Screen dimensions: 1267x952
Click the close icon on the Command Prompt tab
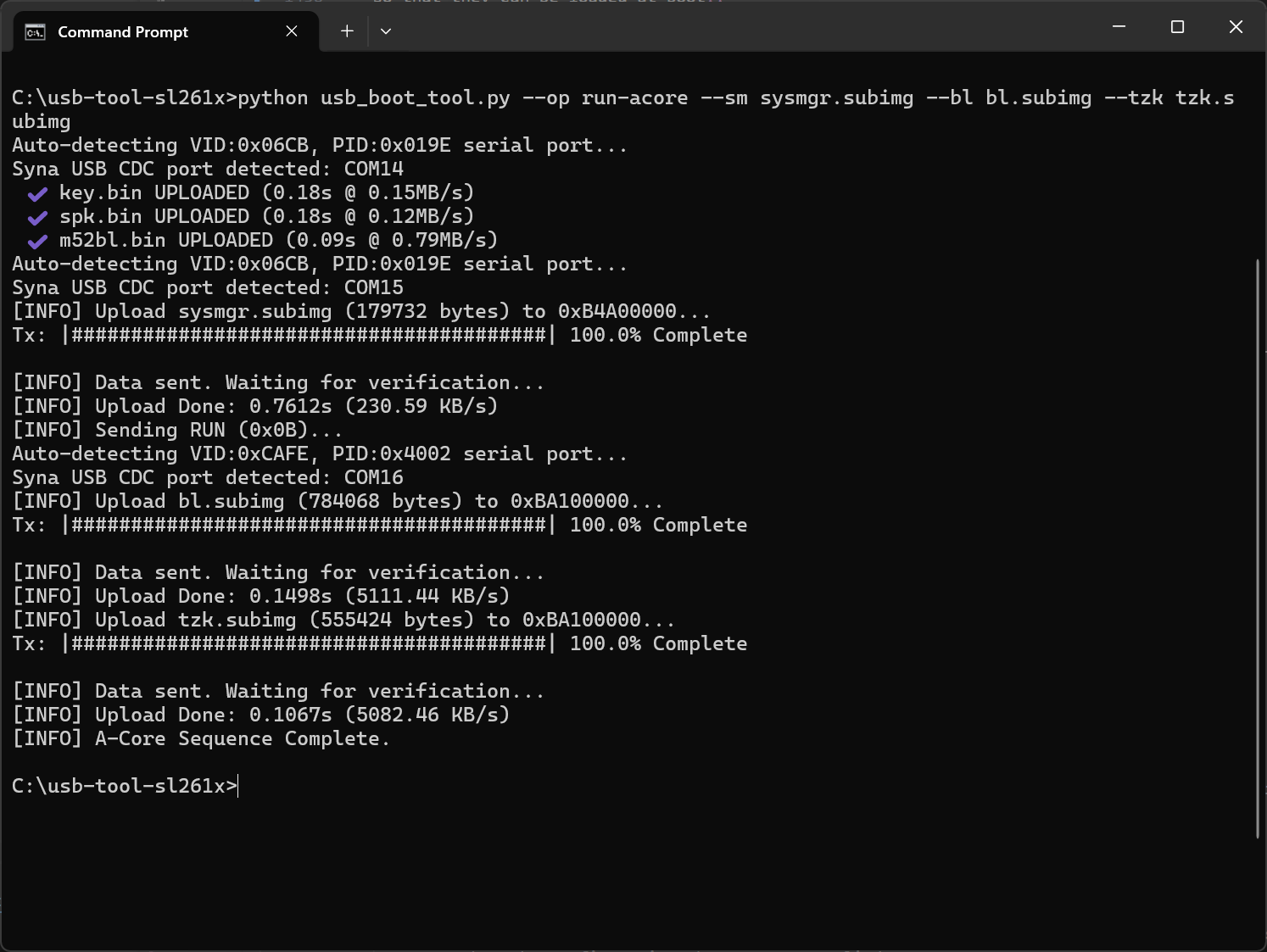pos(292,31)
